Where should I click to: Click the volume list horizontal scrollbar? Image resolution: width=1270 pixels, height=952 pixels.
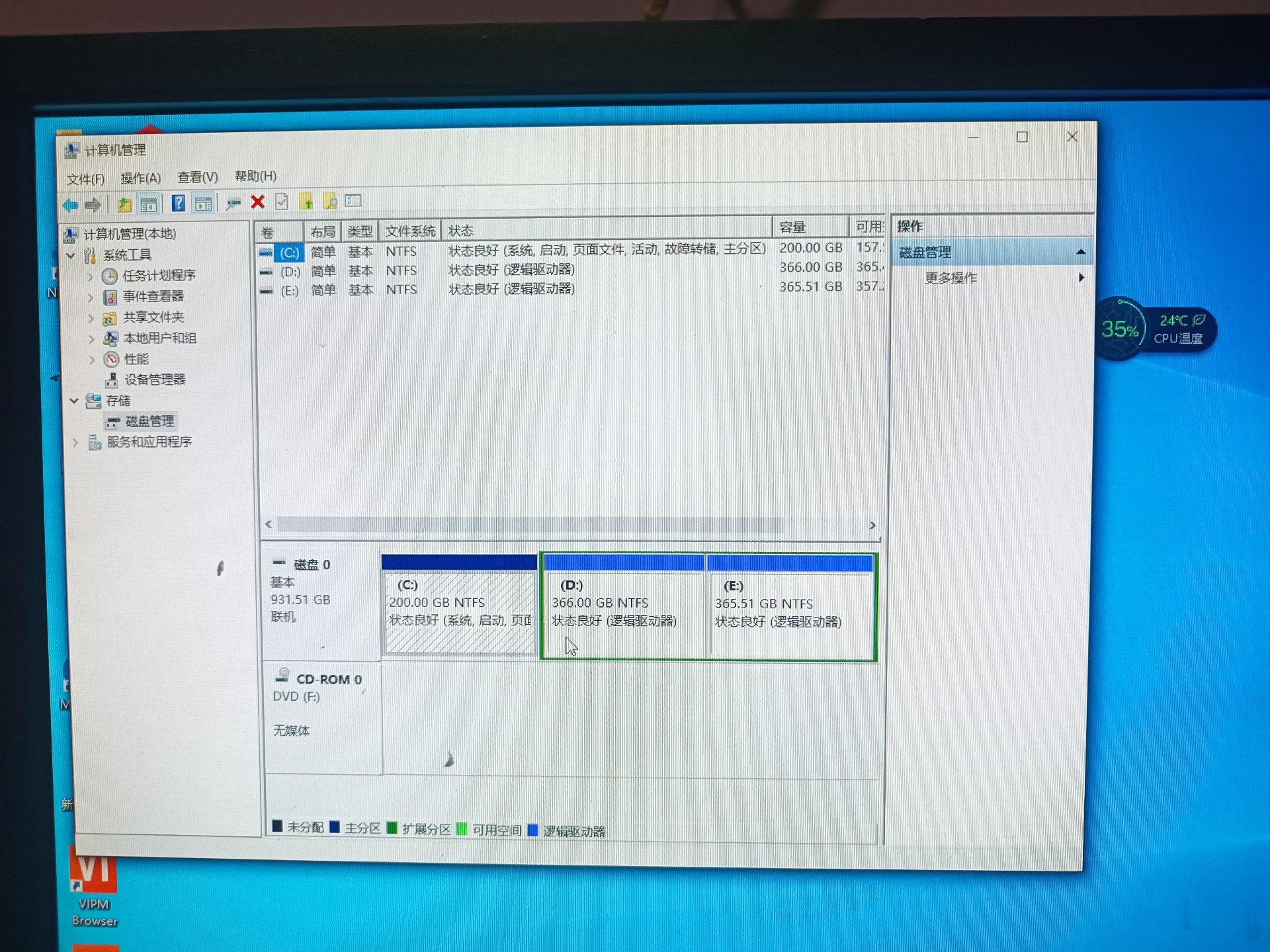(529, 525)
